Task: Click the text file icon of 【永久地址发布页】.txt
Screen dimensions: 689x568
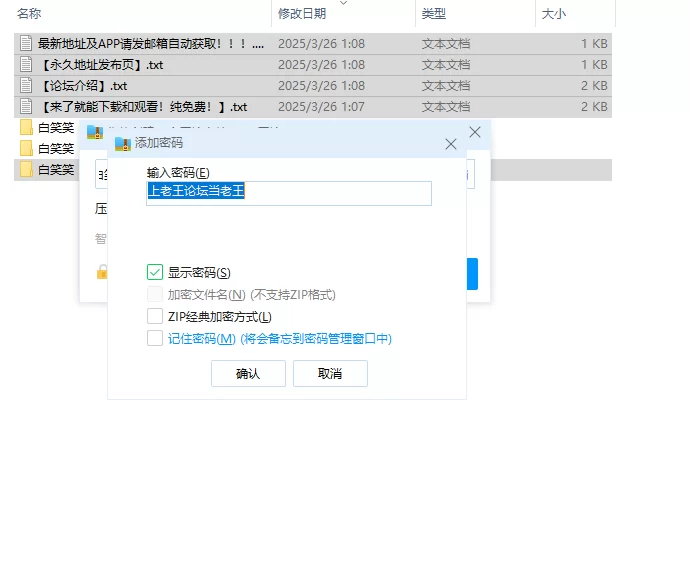Action: pyautogui.click(x=26, y=65)
